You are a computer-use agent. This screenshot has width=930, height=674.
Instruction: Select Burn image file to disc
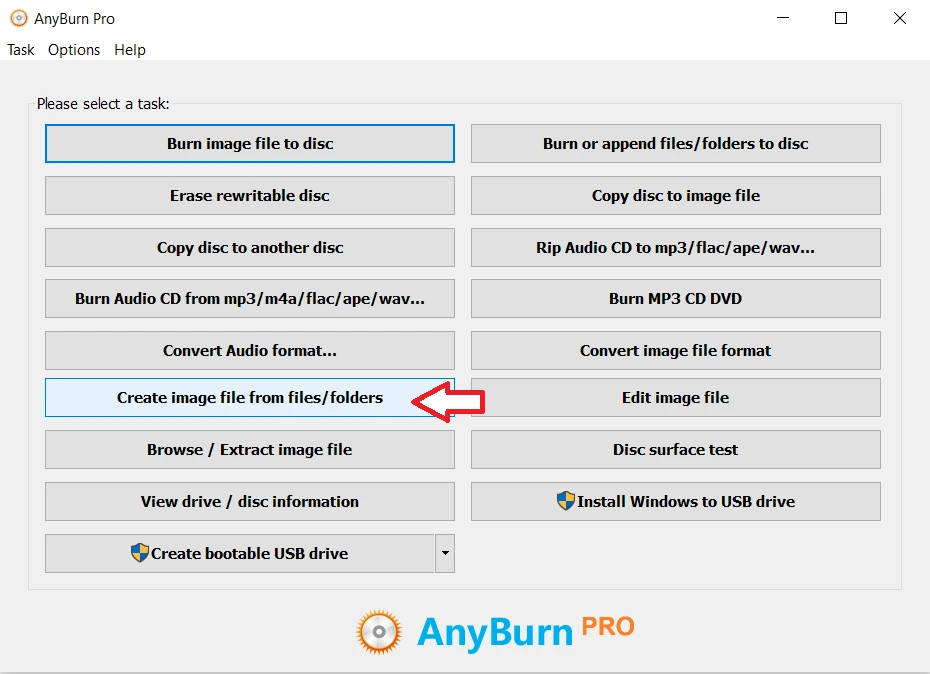(x=250, y=143)
